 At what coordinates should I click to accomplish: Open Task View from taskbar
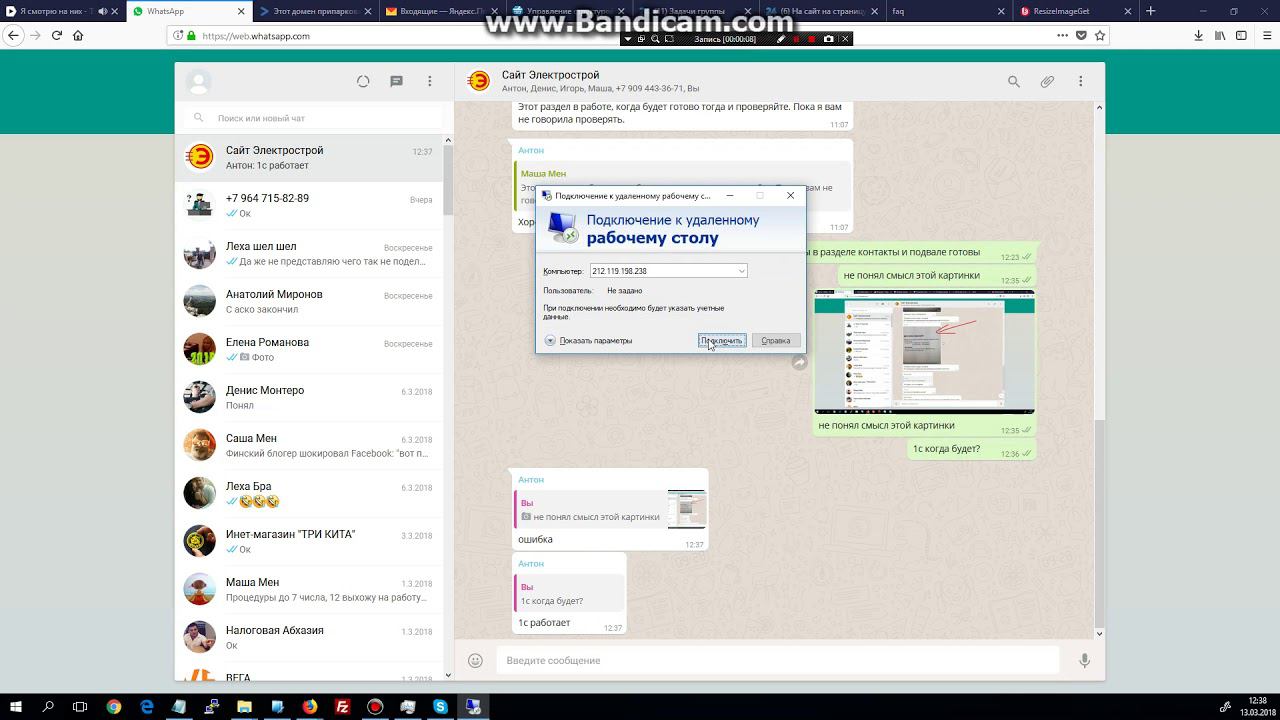pyautogui.click(x=81, y=707)
